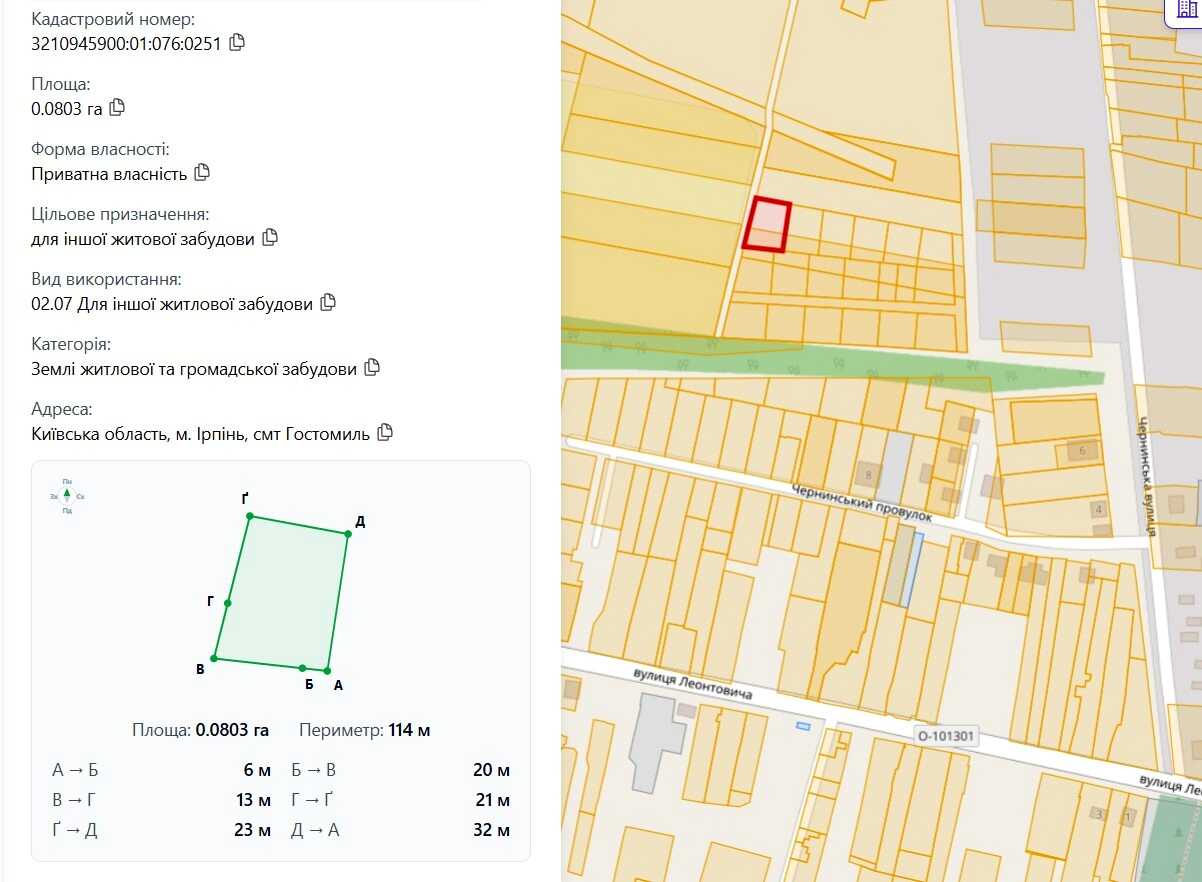Image resolution: width=1202 pixels, height=882 pixels.
Task: Click the cadastral number text 3210945900:01:076:0251
Action: click(x=126, y=43)
